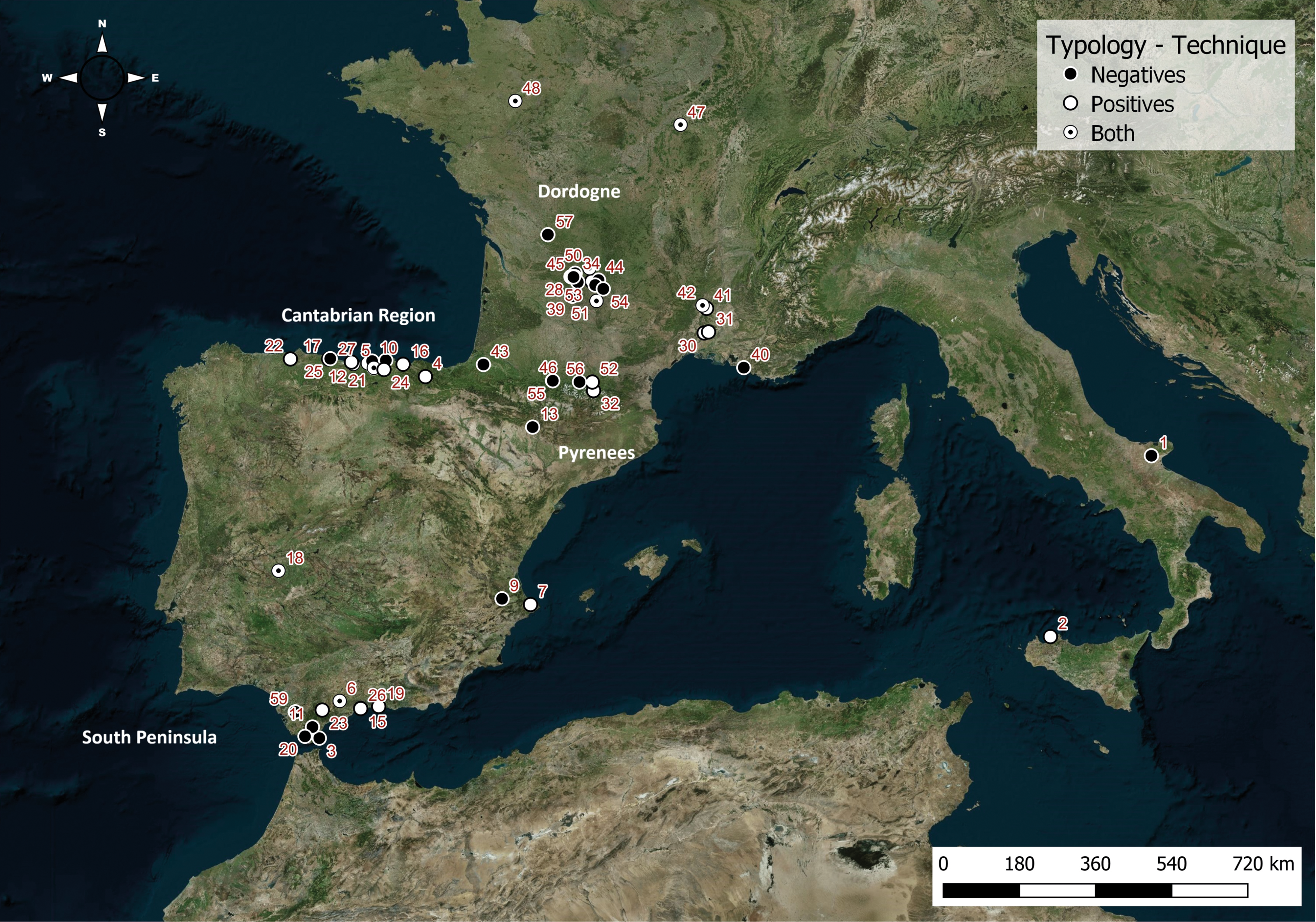Select black marker 57 above Dordogne
1316x922 pixels.
tap(548, 234)
